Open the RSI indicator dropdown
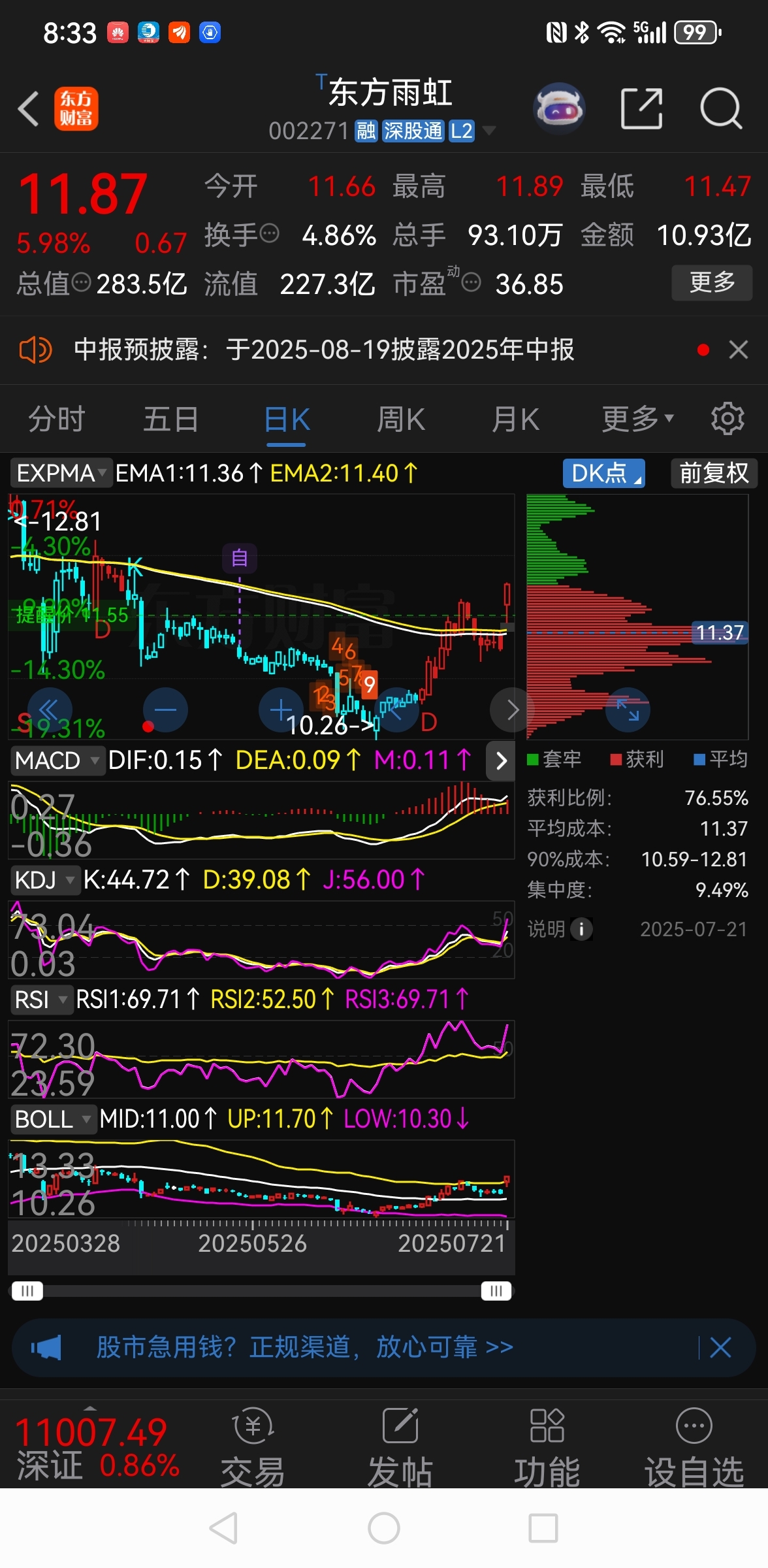Screen dimensions: 768x1568 coord(40,1000)
